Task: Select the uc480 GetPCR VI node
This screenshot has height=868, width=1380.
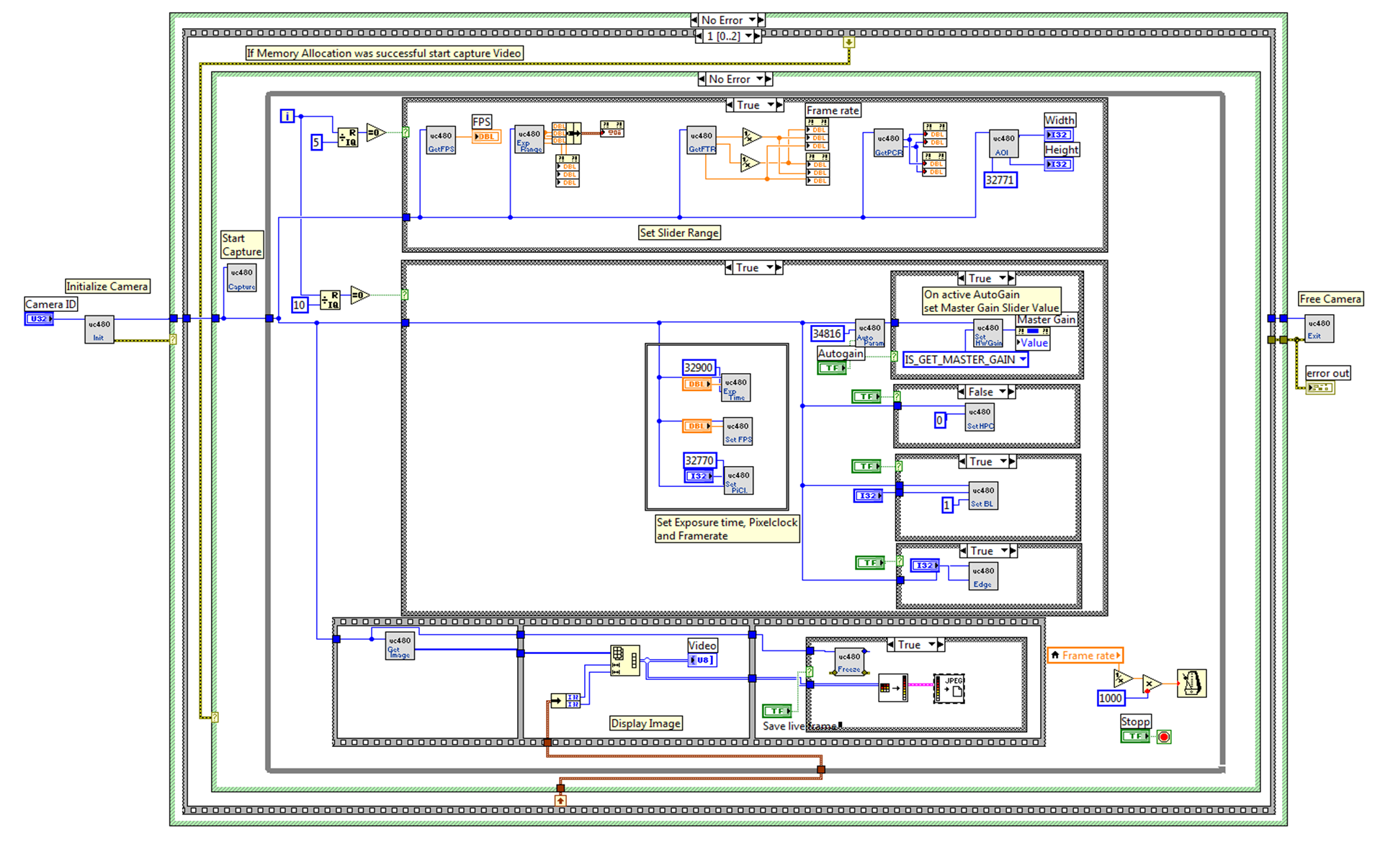Action: click(888, 143)
